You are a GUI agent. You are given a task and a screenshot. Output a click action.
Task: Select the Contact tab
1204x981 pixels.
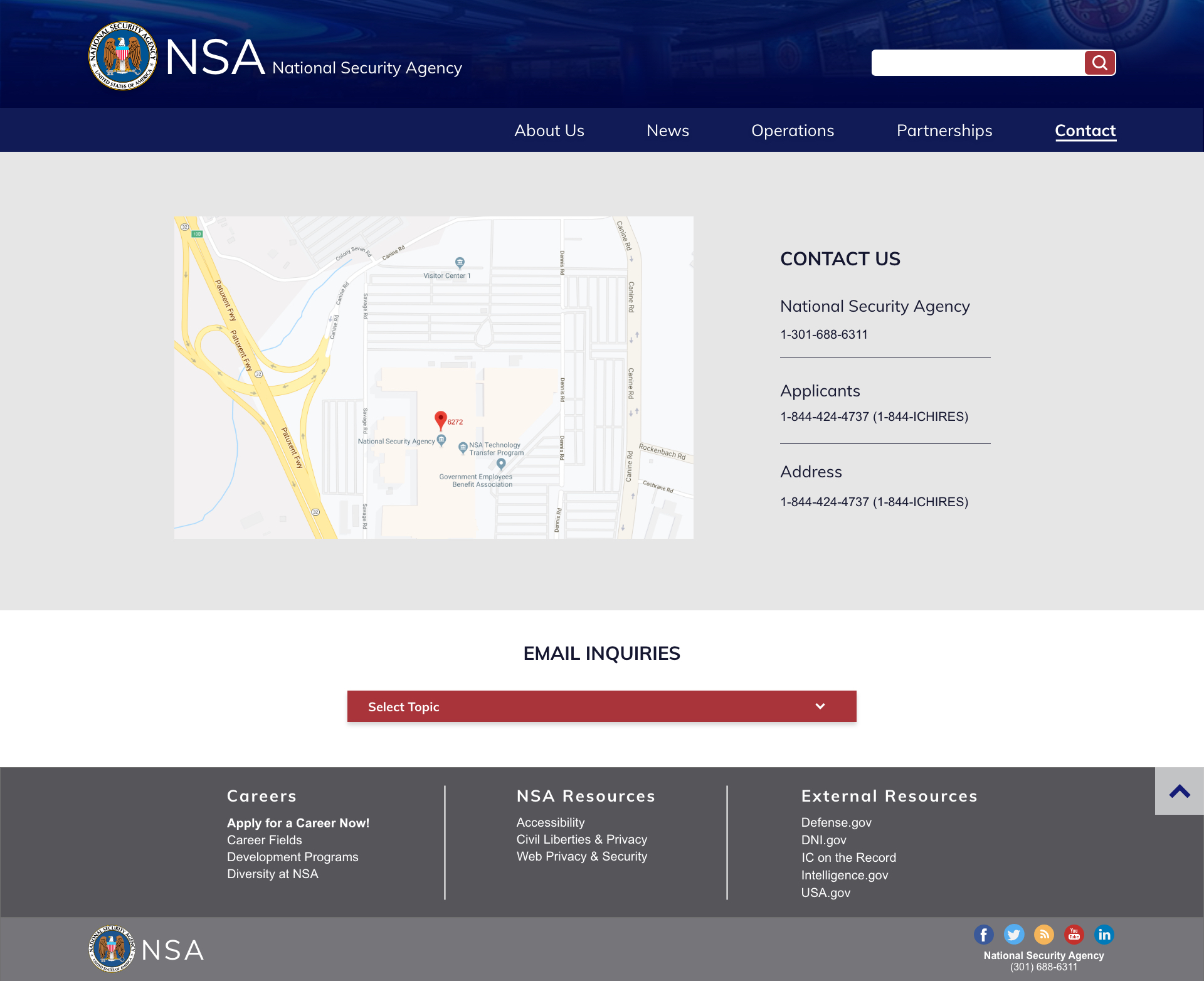1085,130
